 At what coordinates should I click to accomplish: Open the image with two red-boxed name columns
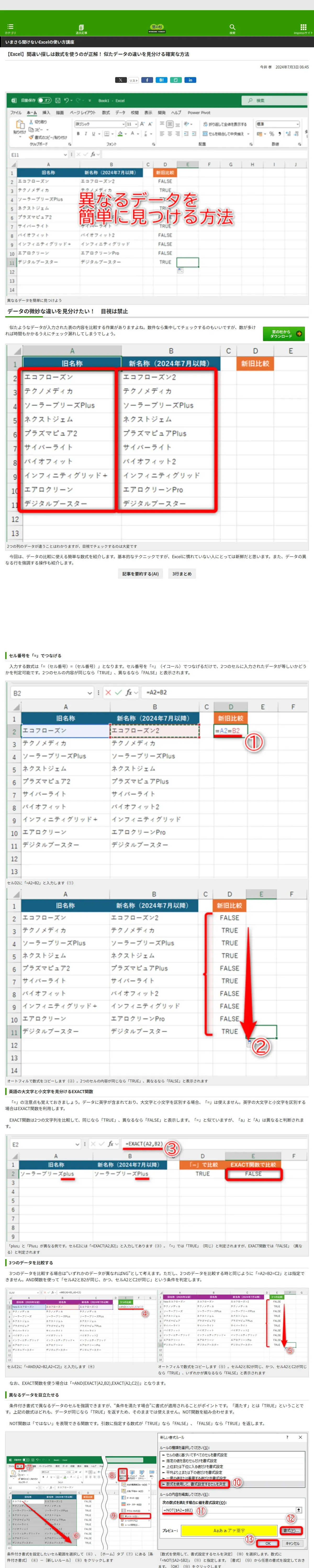(x=157, y=443)
